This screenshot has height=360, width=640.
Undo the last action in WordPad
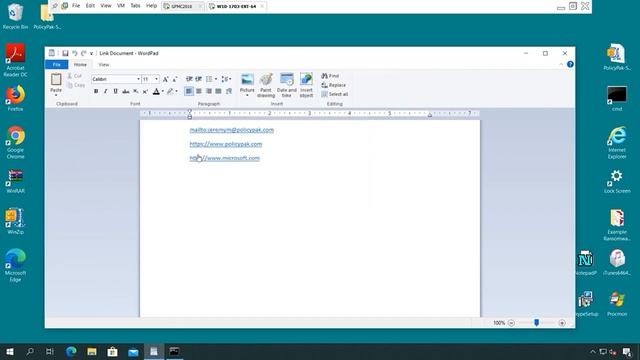tap(75, 53)
